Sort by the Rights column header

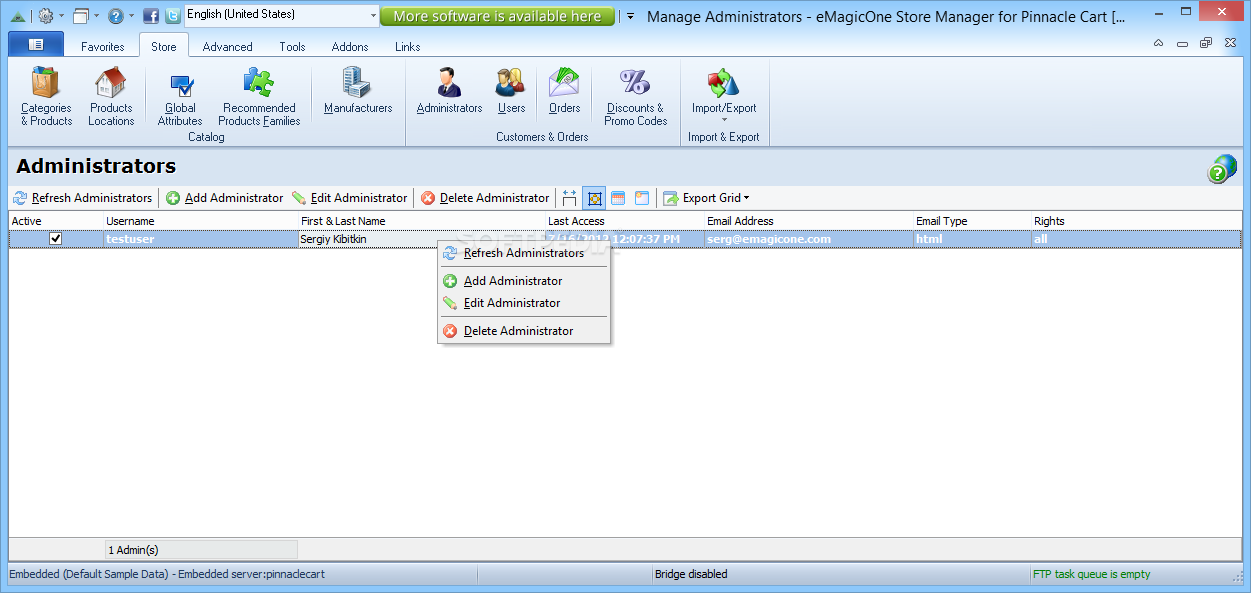(x=1136, y=221)
